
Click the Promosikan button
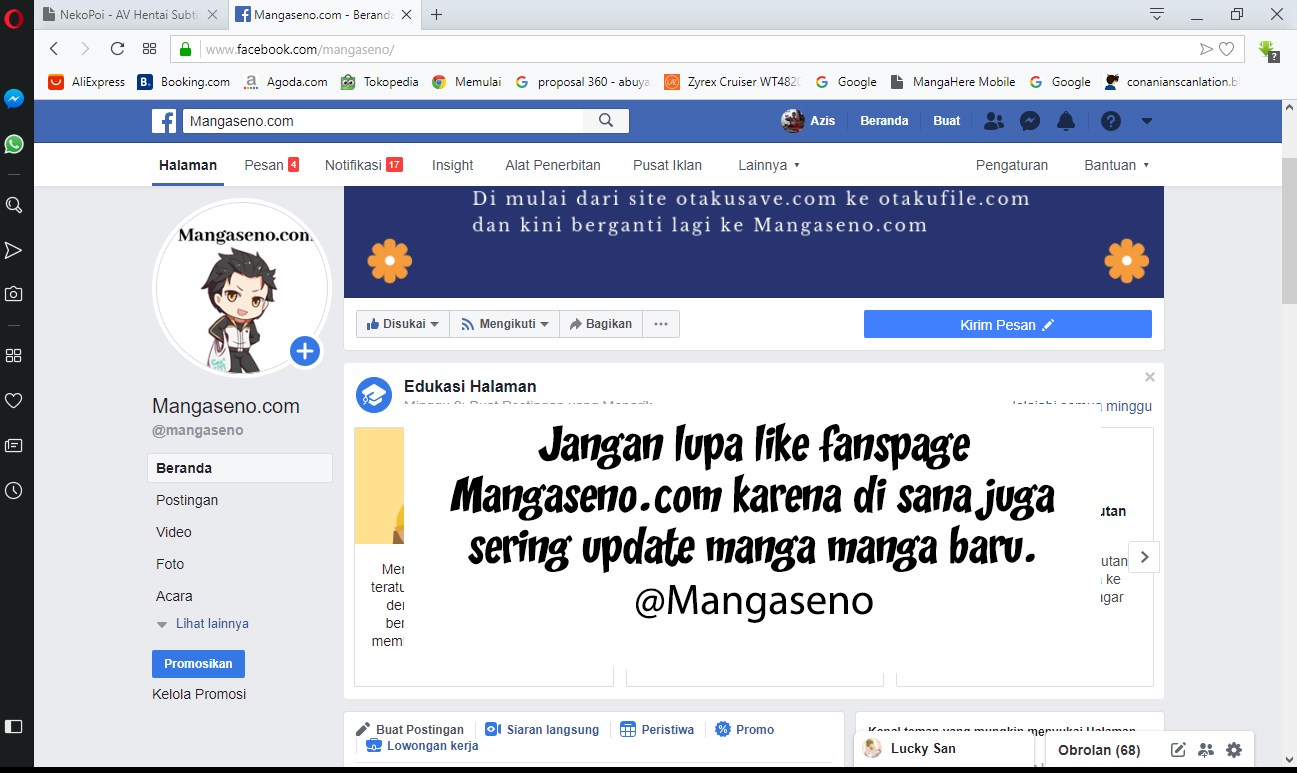click(x=198, y=663)
